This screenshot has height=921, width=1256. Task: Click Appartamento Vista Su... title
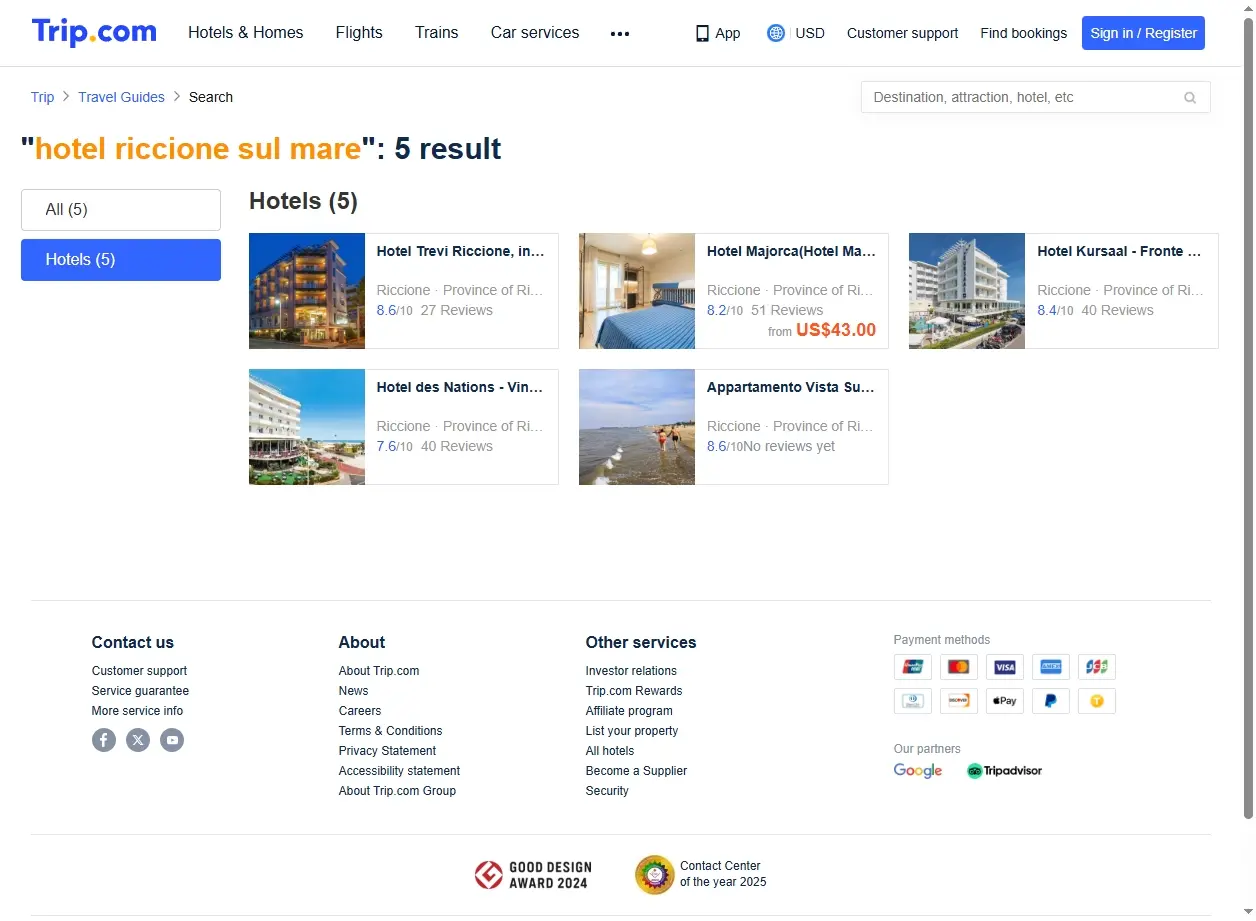pyautogui.click(x=791, y=387)
